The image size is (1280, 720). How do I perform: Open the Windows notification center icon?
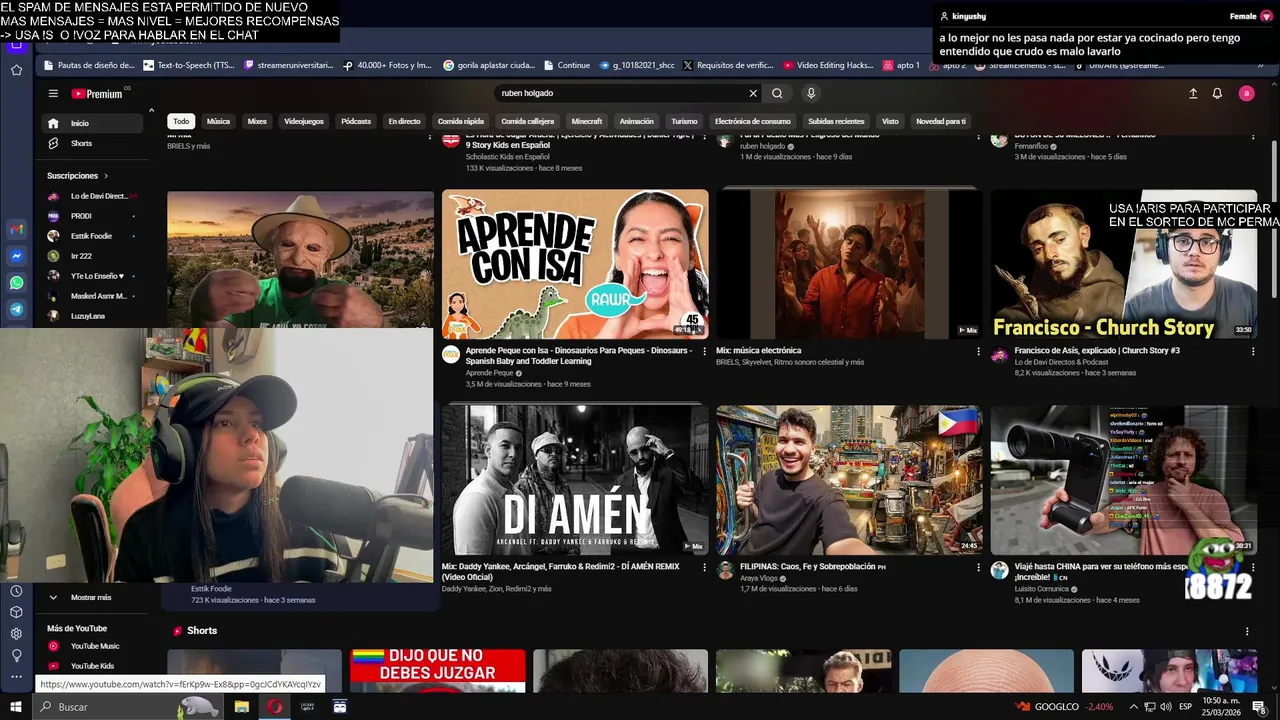pyautogui.click(x=1259, y=707)
